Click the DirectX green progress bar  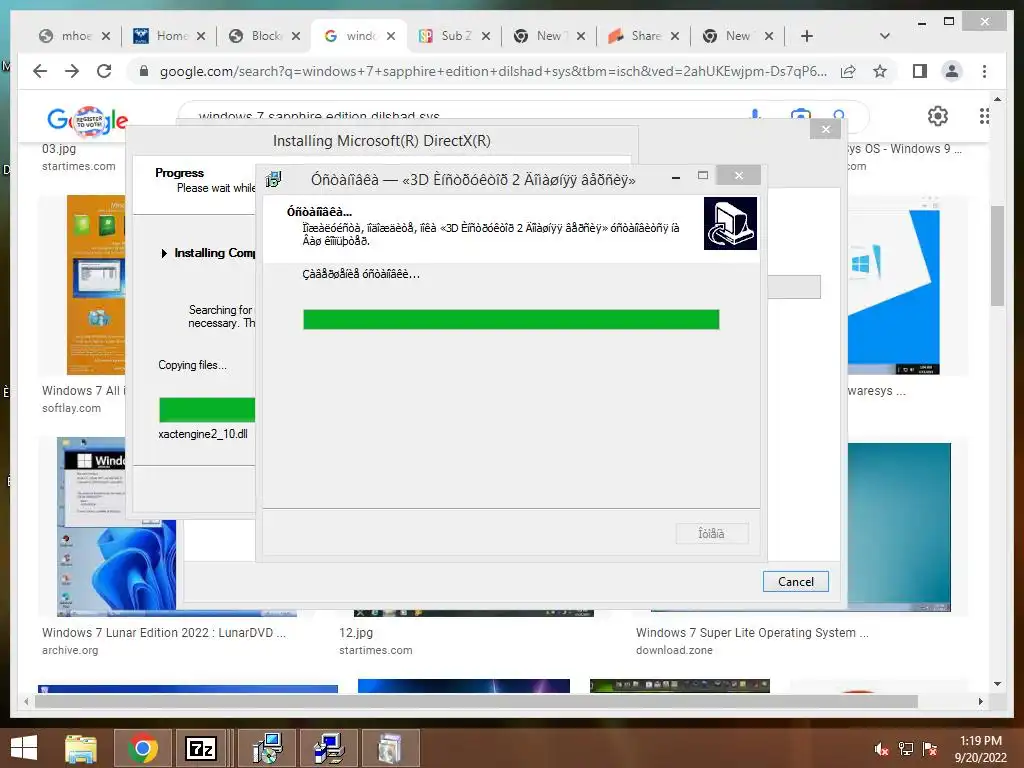tap(207, 409)
